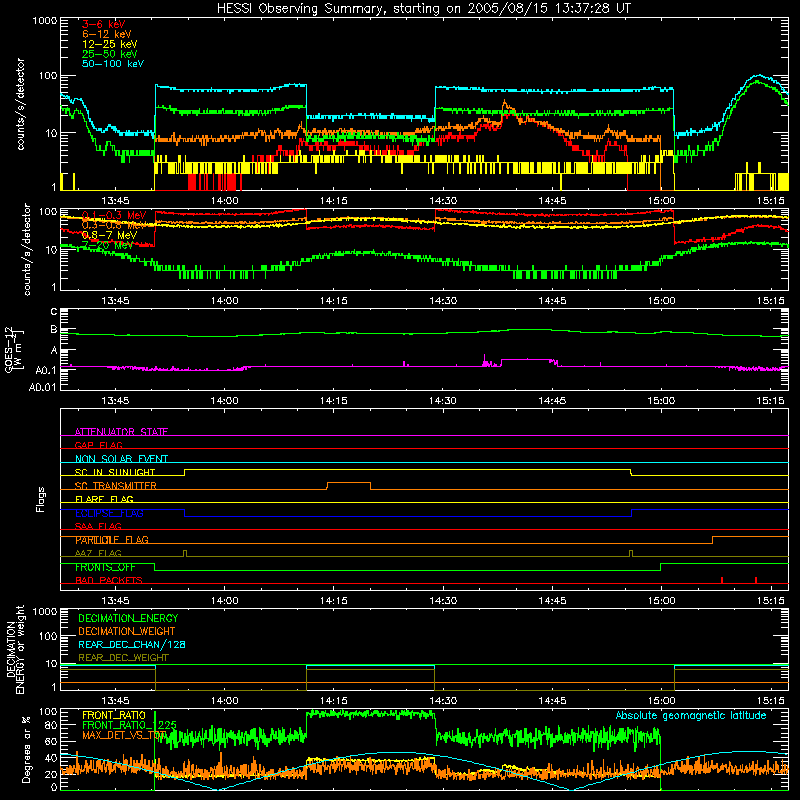Select the SC_TRANSMITTER flag label
This screenshot has width=800, height=800.
[x=116, y=486]
